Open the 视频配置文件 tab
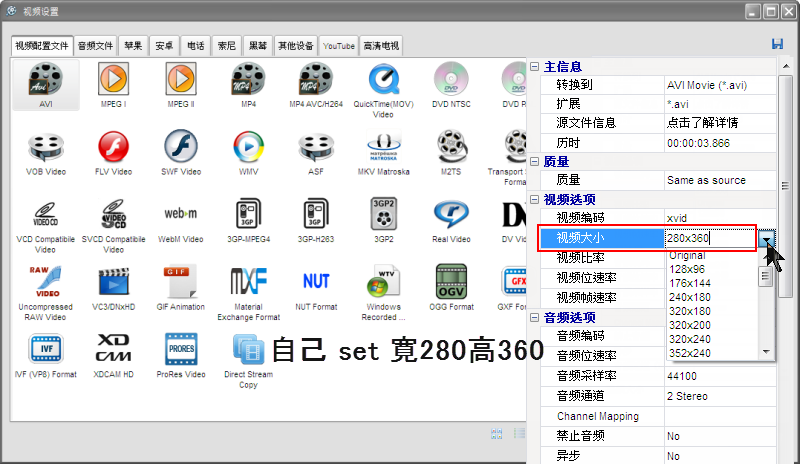 click(42, 46)
